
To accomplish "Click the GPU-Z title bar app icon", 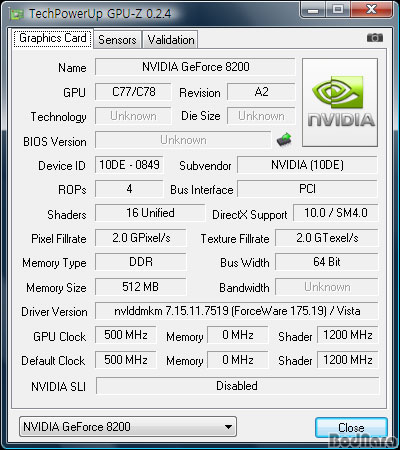I will (17, 14).
